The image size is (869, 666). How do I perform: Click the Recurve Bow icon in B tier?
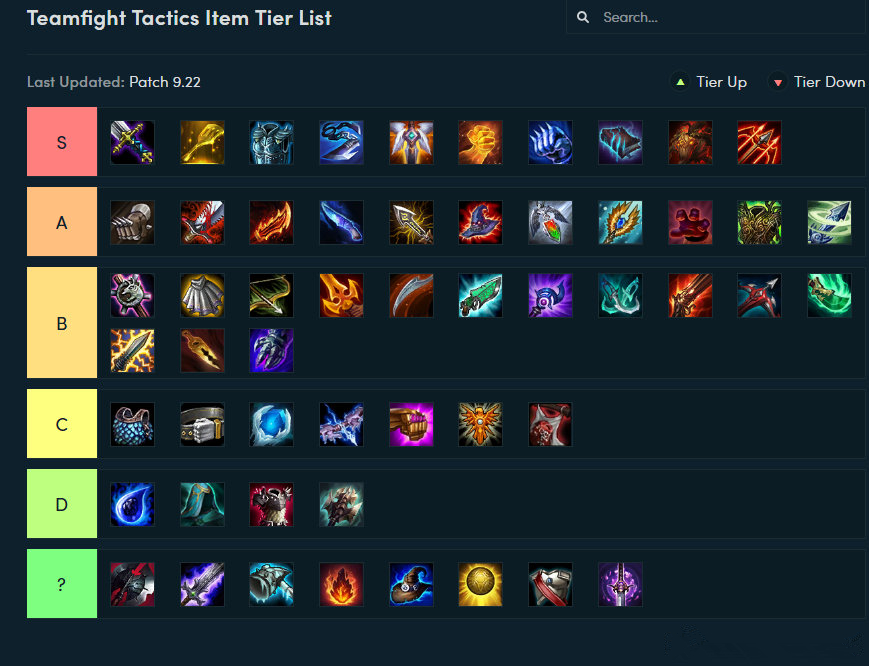(271, 296)
